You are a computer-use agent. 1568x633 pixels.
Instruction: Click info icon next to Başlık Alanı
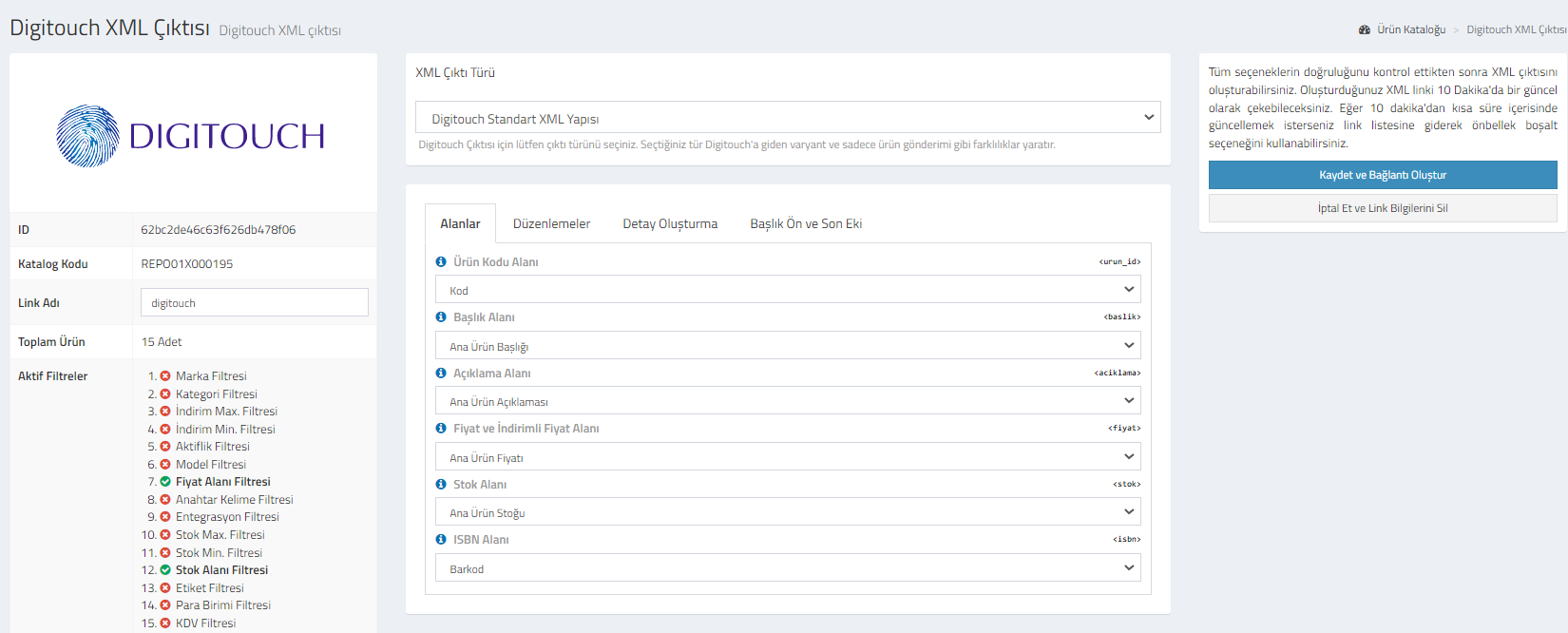point(441,317)
